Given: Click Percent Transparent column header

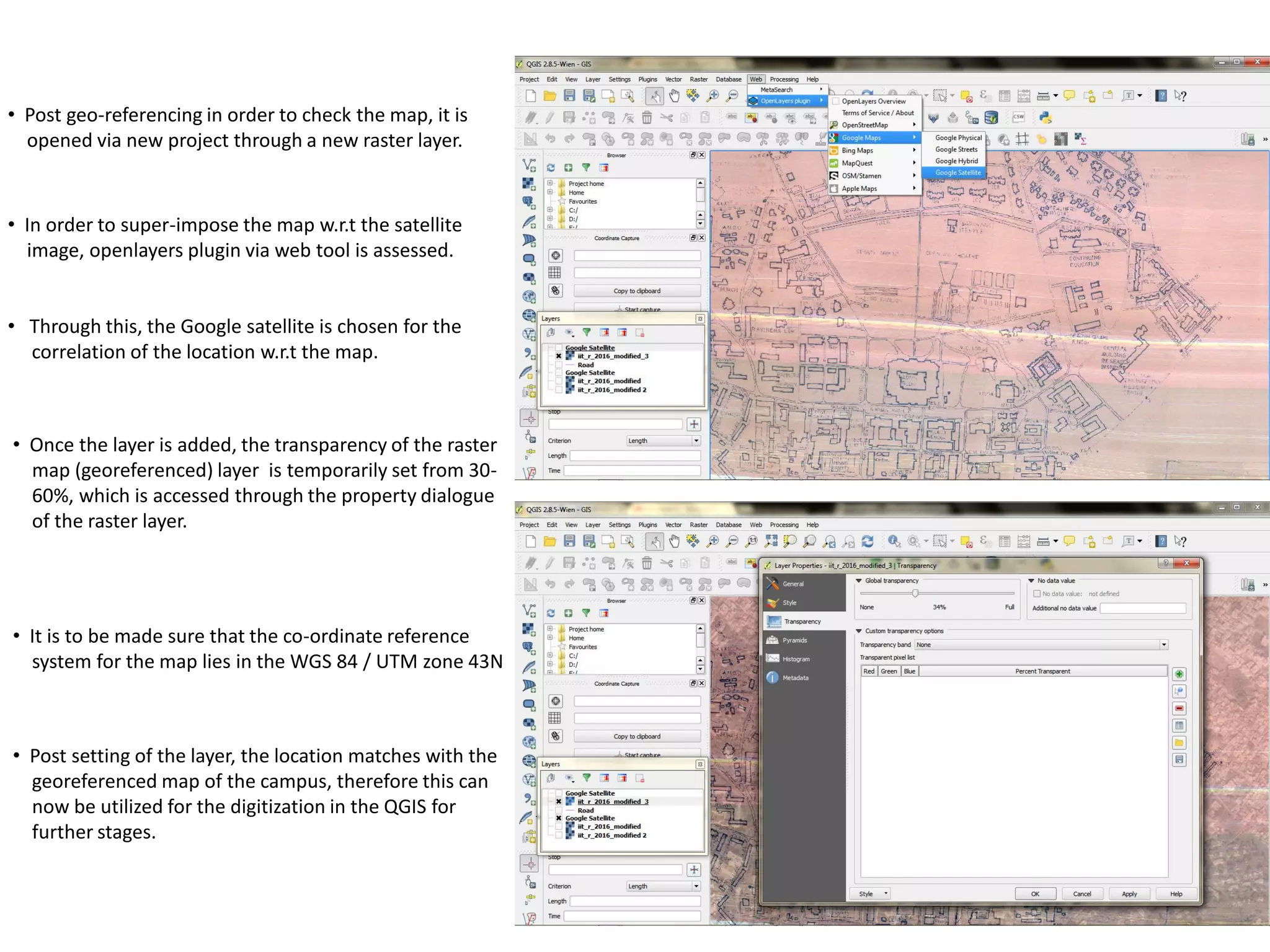Looking at the screenshot, I should pyautogui.click(x=1042, y=671).
